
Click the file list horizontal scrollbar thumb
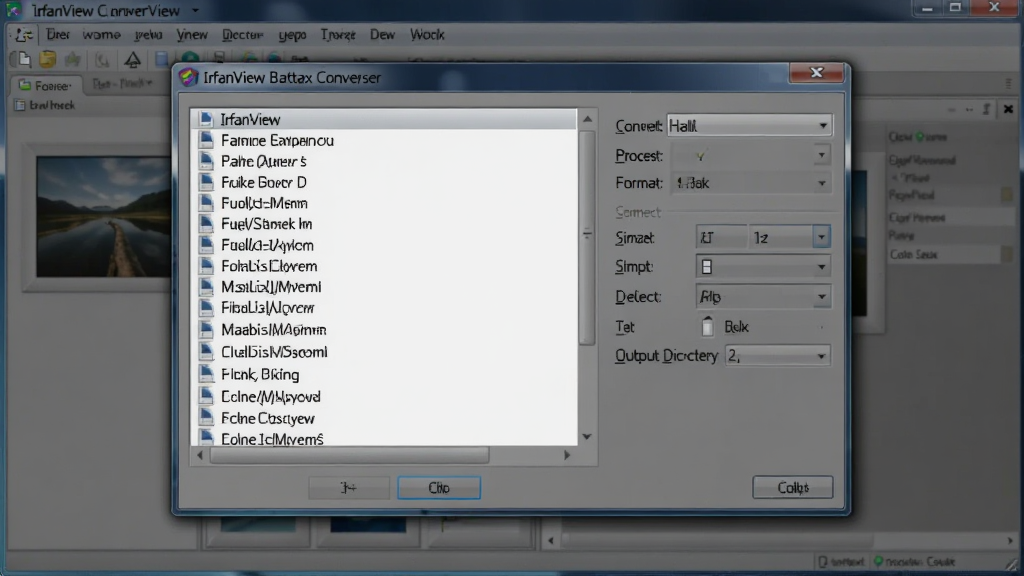[x=349, y=455]
